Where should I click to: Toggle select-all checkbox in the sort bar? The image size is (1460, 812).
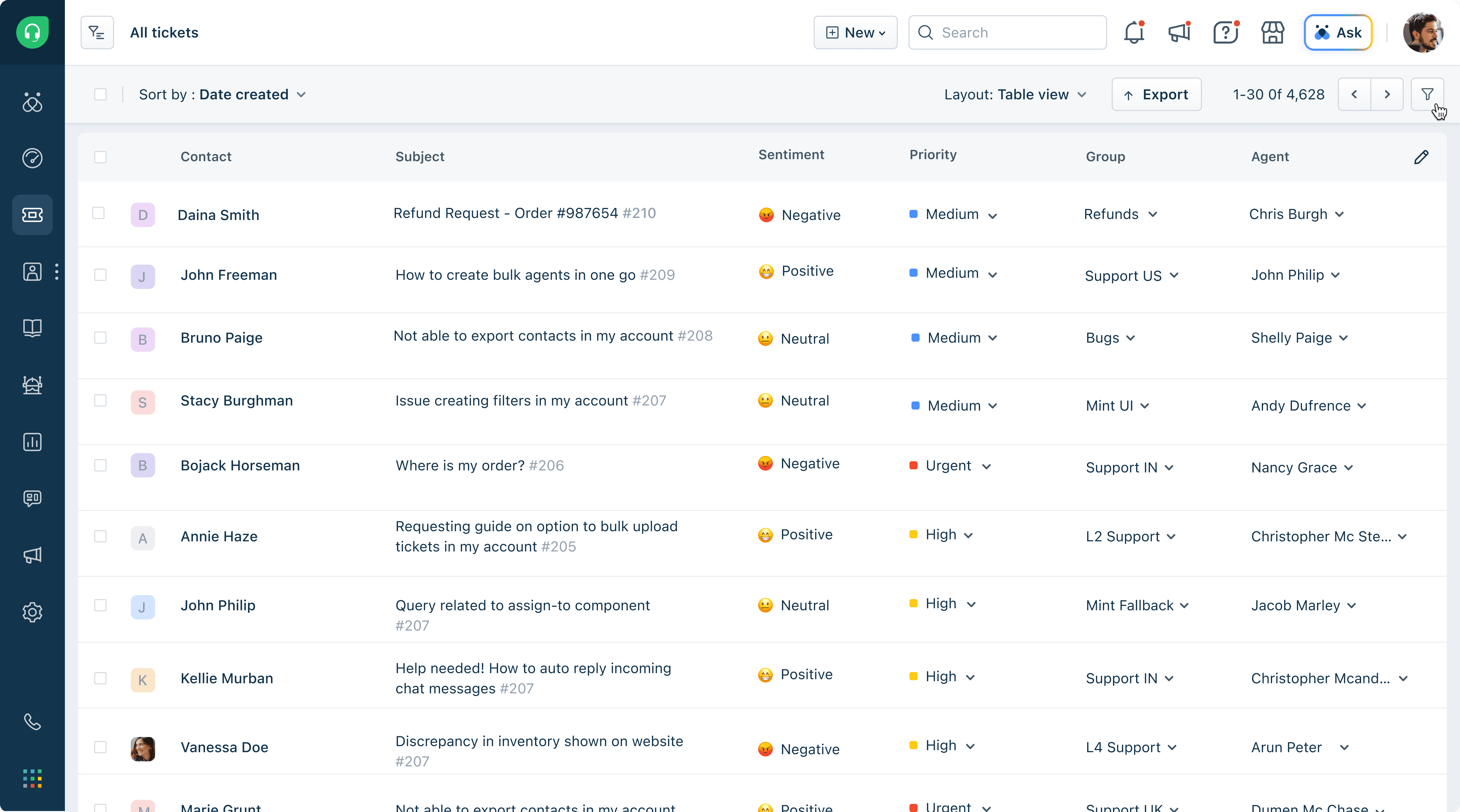click(x=100, y=94)
